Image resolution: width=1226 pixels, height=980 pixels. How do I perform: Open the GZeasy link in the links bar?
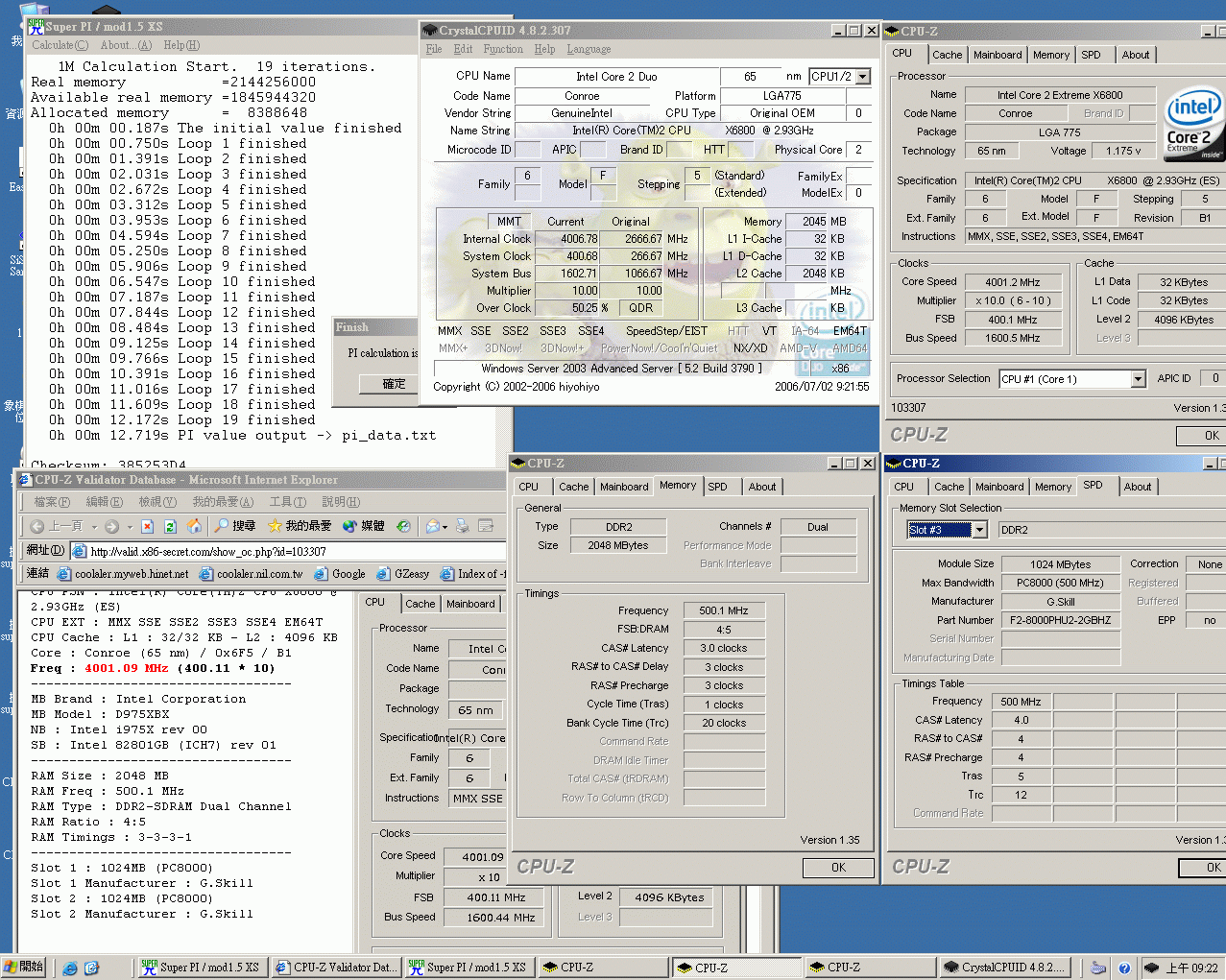pos(402,574)
